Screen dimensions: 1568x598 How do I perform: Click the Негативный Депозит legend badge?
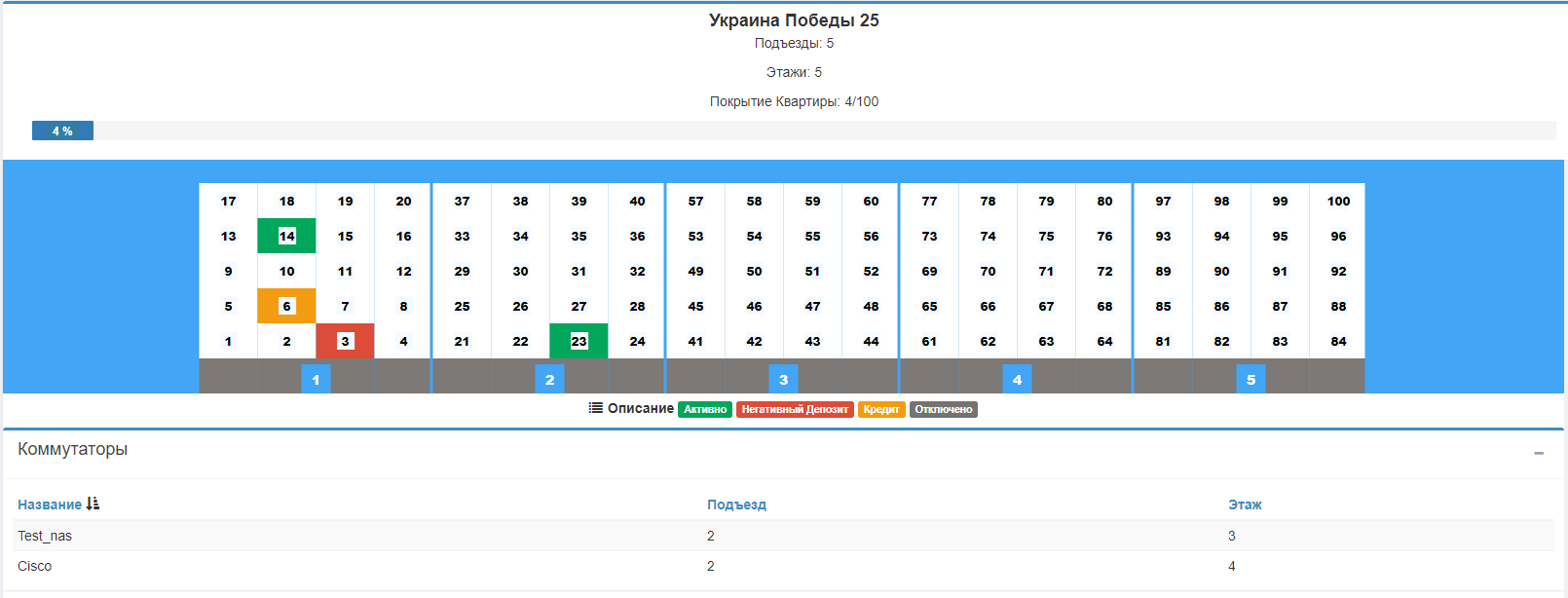795,409
